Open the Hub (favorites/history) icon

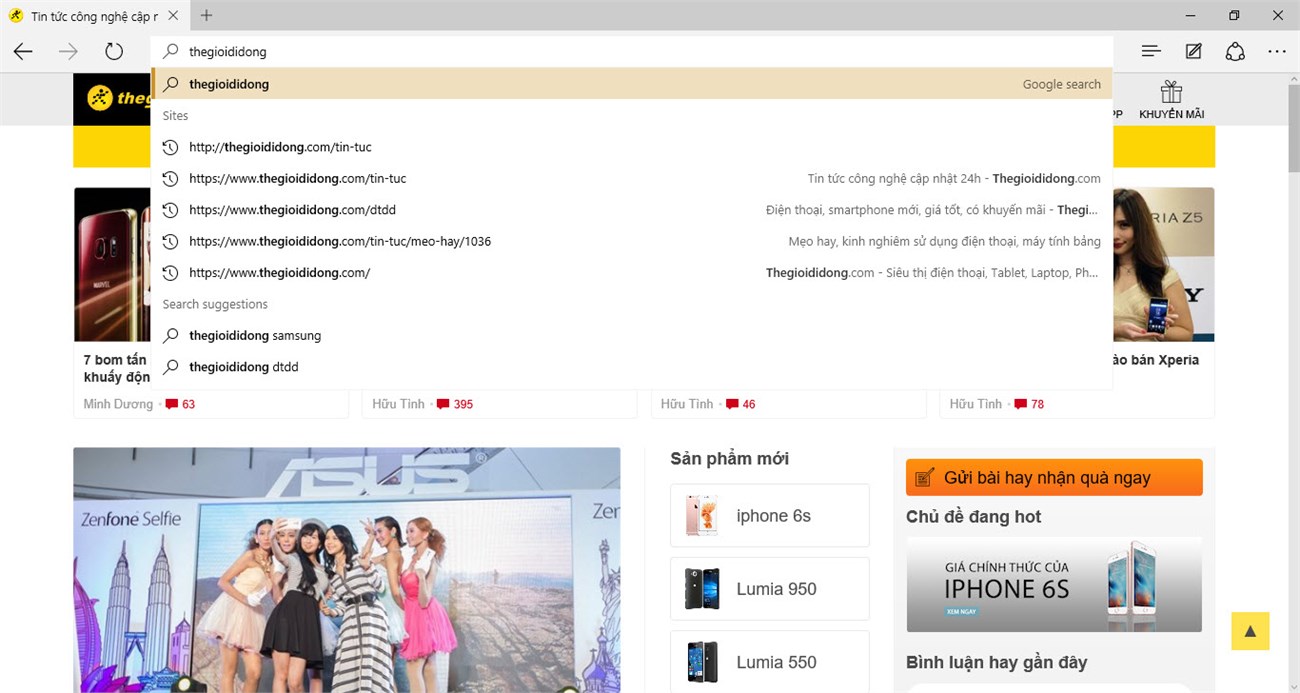pos(1151,51)
